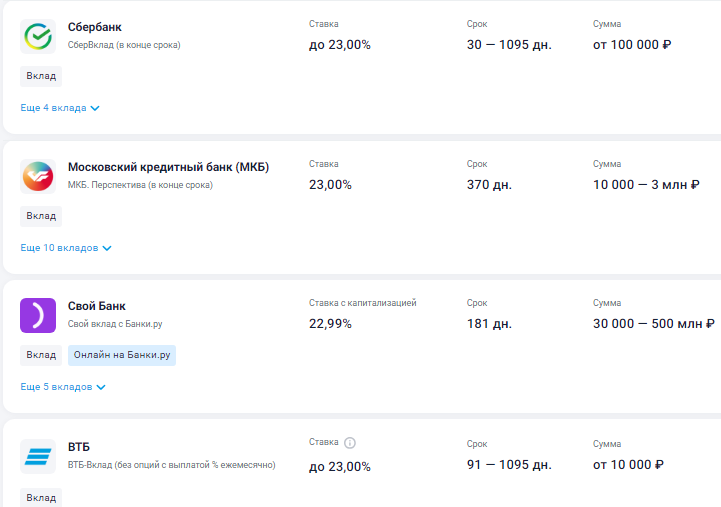Expand «Еще 10 вкладов» under MKB
This screenshot has height=507, width=721.
tap(66, 248)
